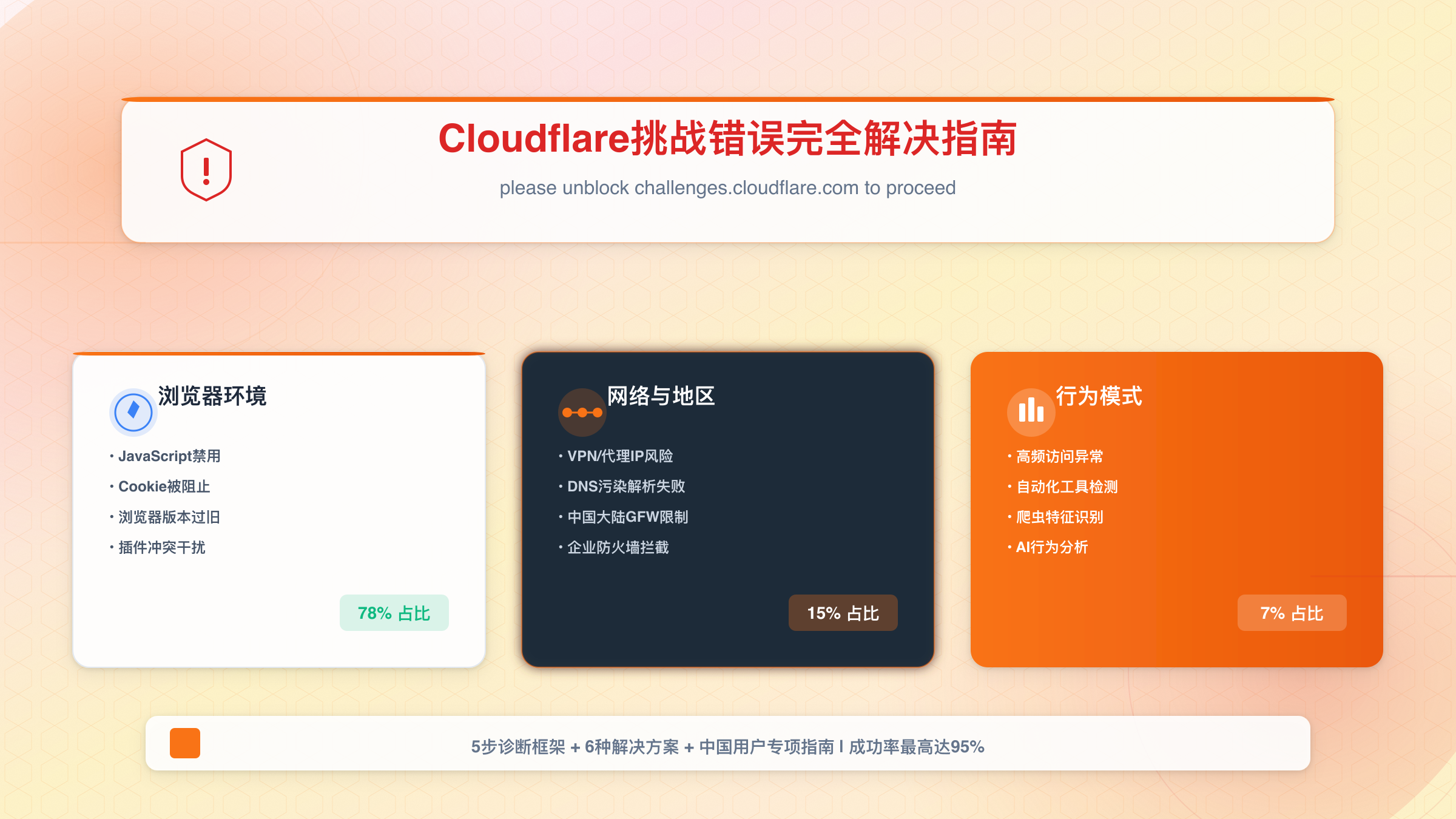Click the exclamation mark inside the shield

[206, 170]
